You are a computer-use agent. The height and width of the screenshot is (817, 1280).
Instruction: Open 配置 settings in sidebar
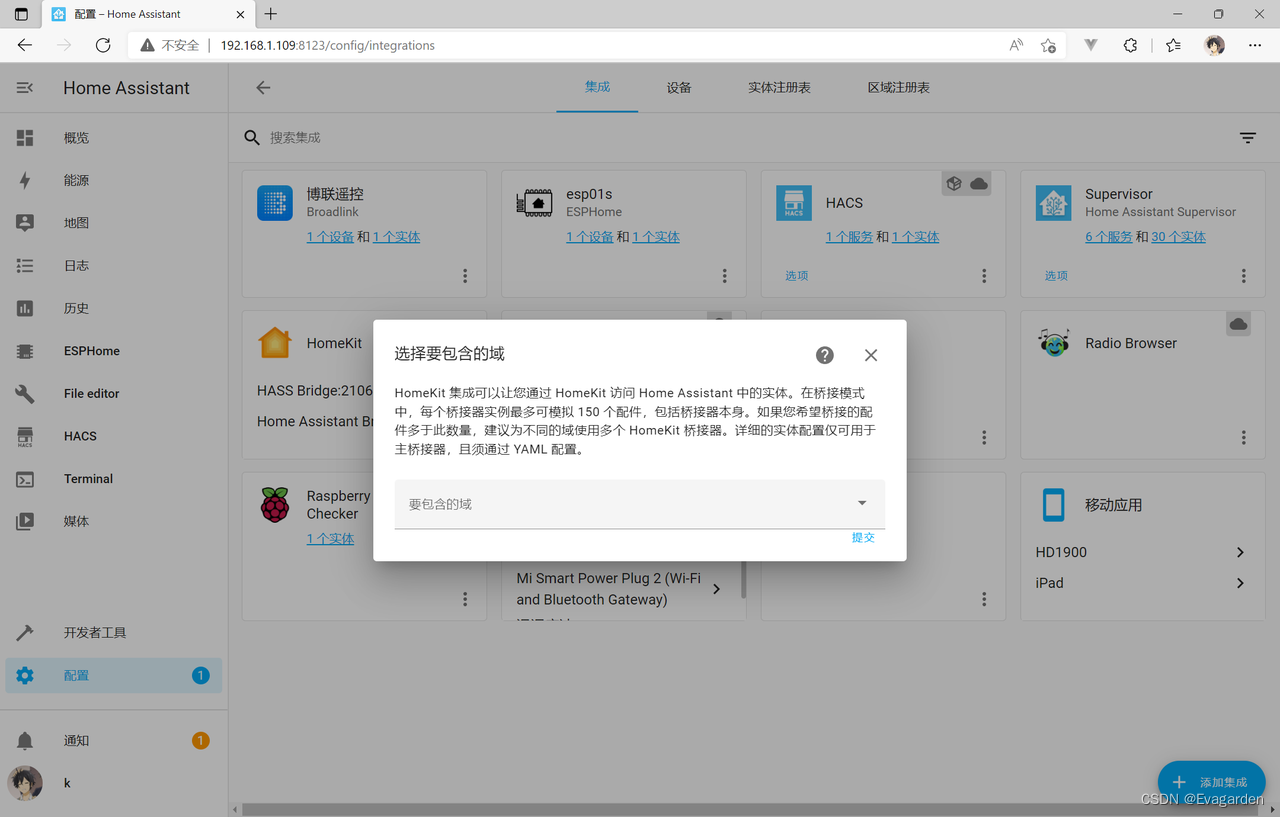coord(114,676)
